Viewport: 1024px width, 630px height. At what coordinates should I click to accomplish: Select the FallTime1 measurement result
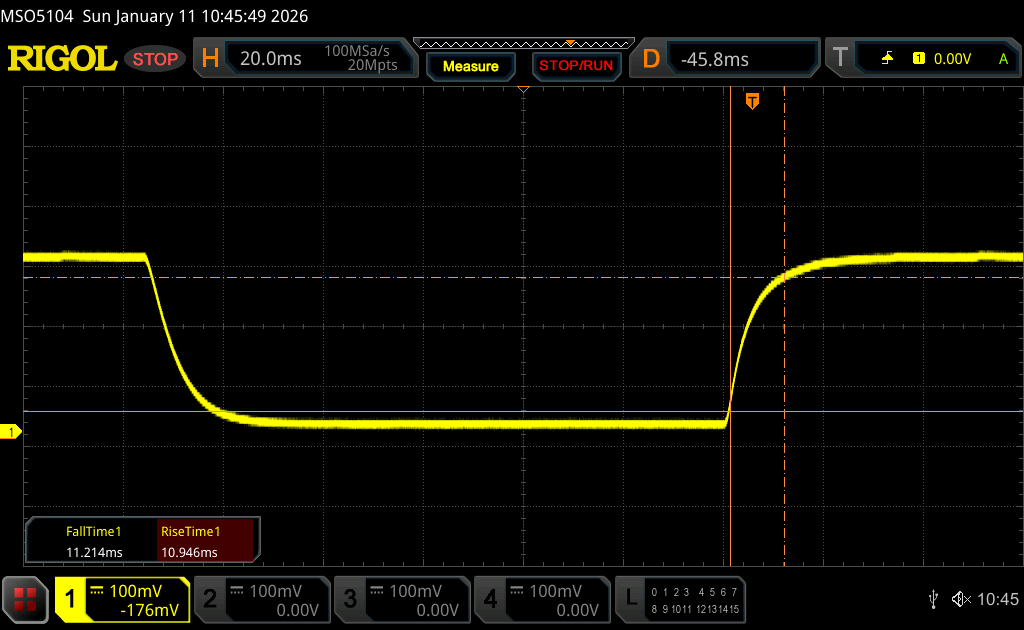93,542
